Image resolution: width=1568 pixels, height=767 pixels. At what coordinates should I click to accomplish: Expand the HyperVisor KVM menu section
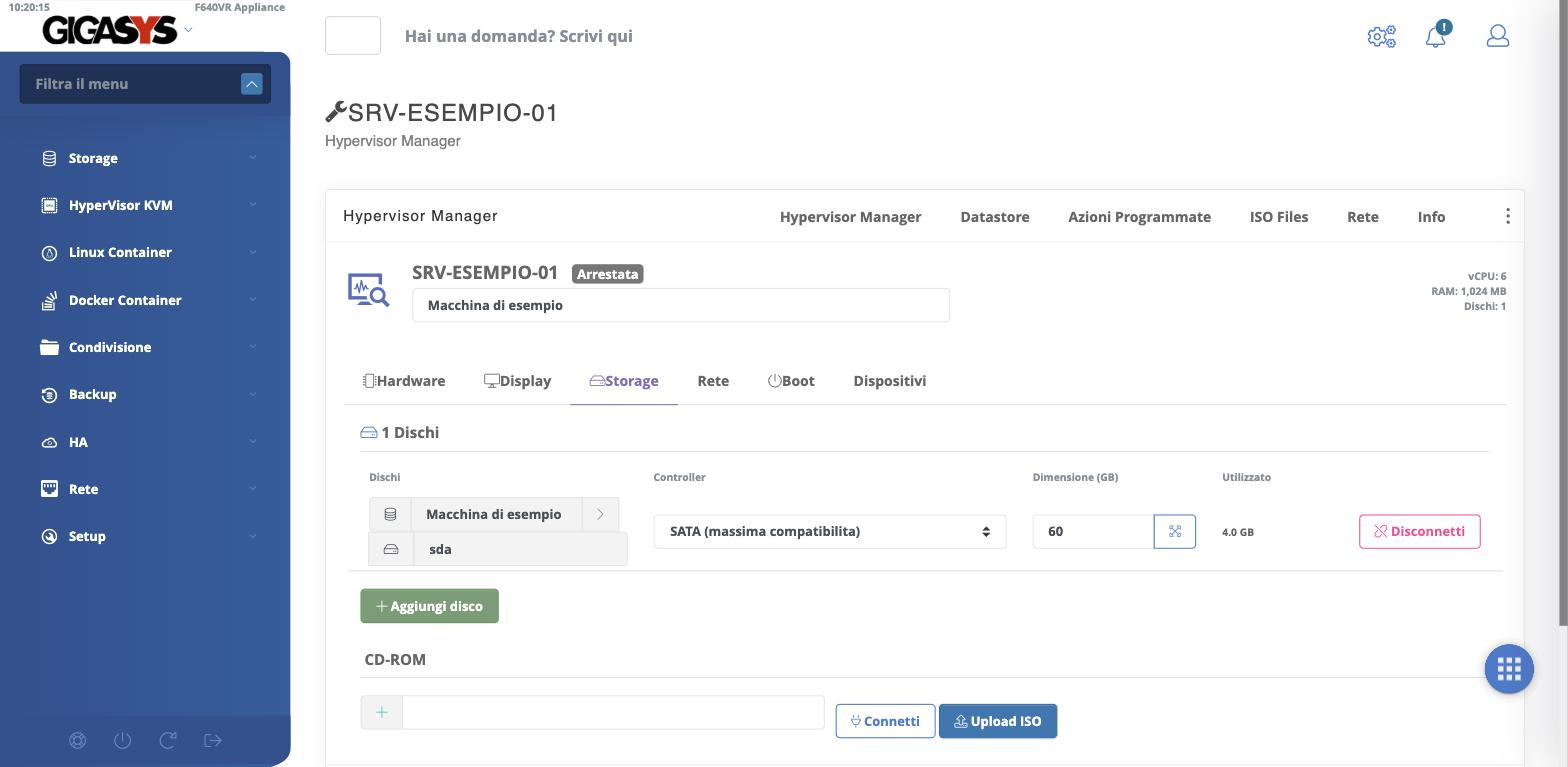pyautogui.click(x=253, y=205)
